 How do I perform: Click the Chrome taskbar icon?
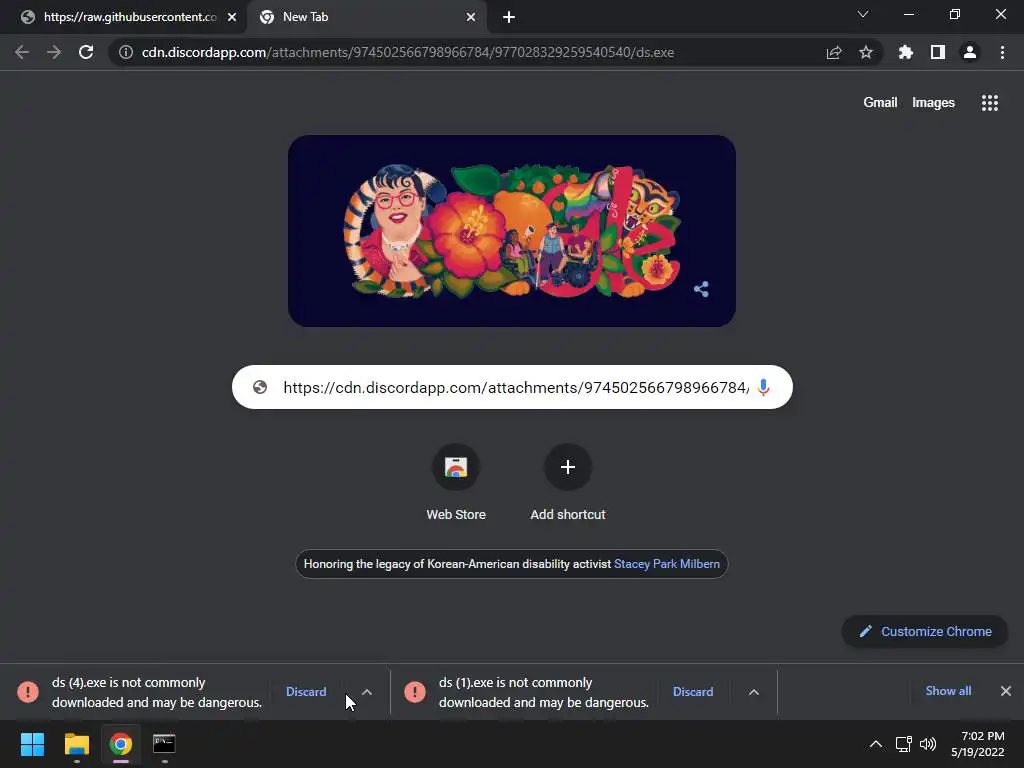pyautogui.click(x=121, y=744)
